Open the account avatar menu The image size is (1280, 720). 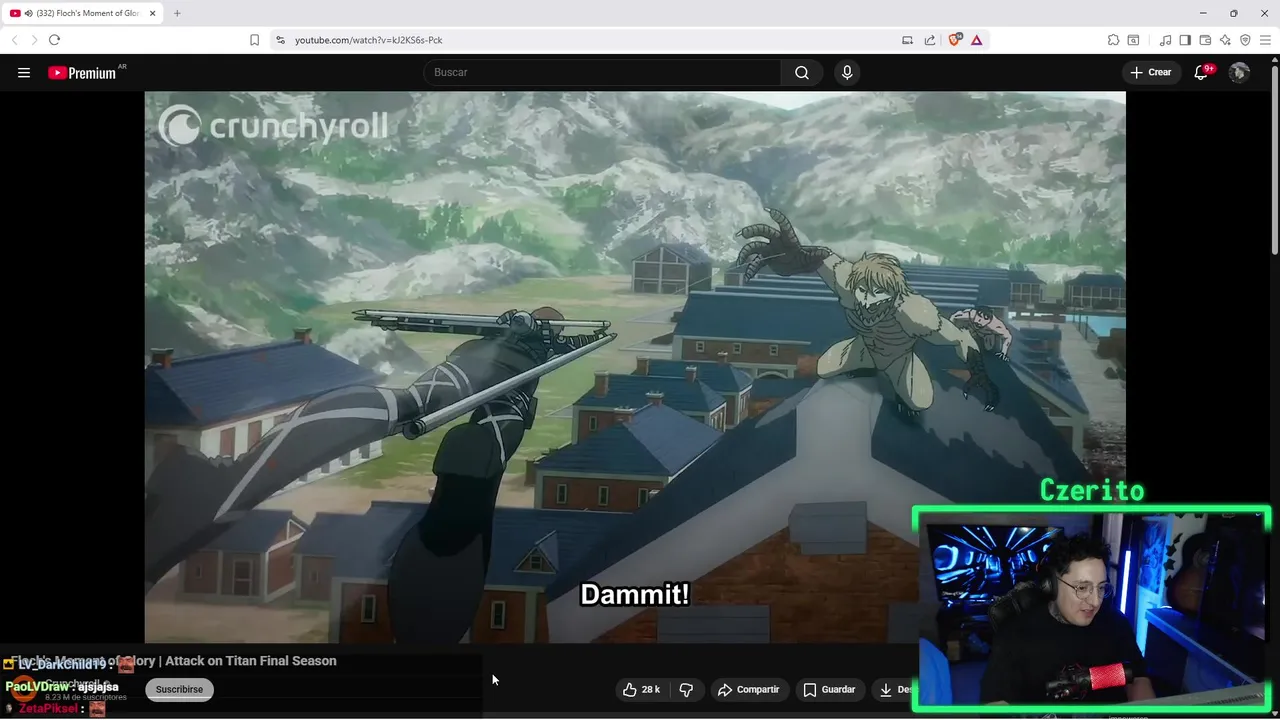click(x=1239, y=72)
